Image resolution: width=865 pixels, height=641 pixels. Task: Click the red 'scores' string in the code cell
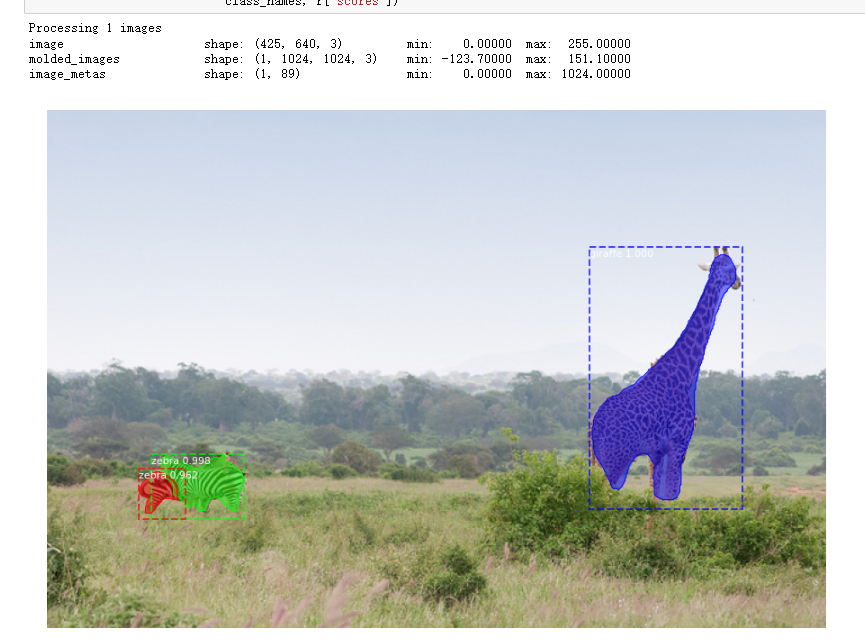pyautogui.click(x=357, y=3)
